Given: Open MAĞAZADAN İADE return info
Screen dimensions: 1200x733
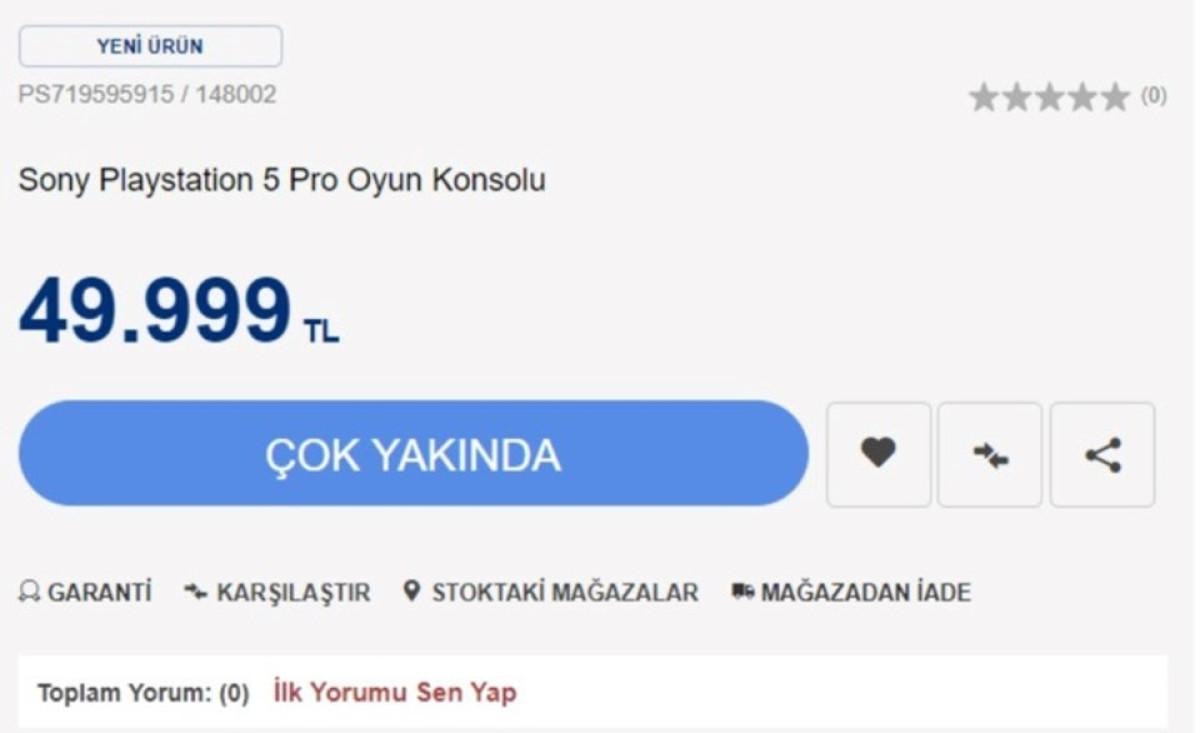Looking at the screenshot, I should click(x=851, y=592).
